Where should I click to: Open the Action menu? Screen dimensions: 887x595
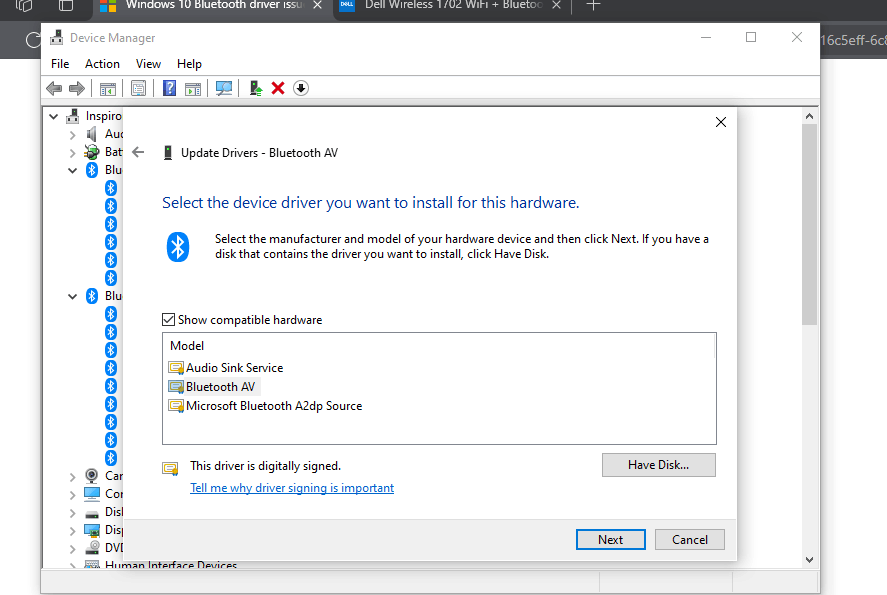tap(102, 64)
